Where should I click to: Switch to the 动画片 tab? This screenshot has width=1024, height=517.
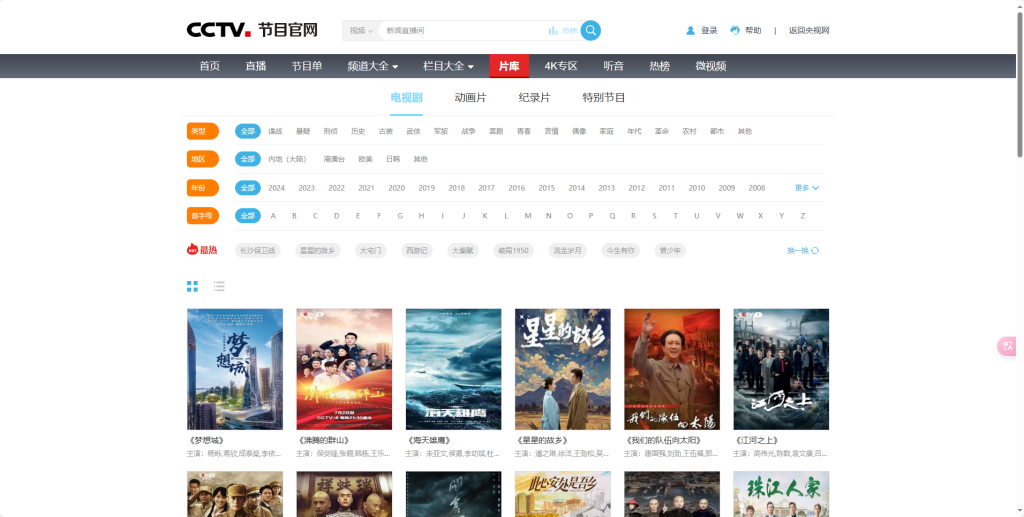(470, 98)
